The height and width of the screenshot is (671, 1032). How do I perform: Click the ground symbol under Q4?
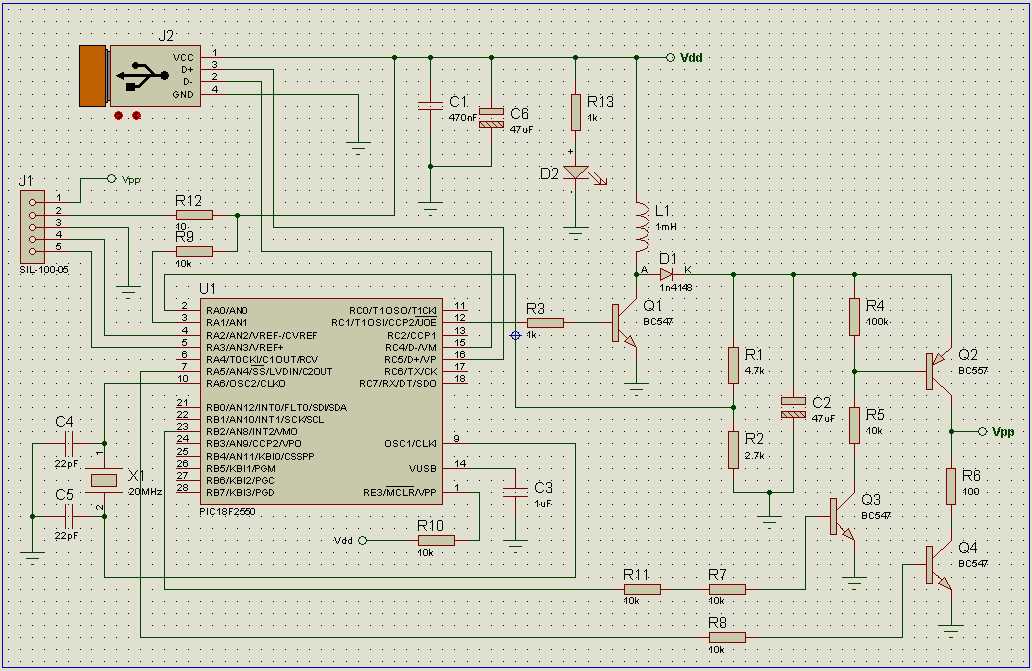[x=951, y=630]
